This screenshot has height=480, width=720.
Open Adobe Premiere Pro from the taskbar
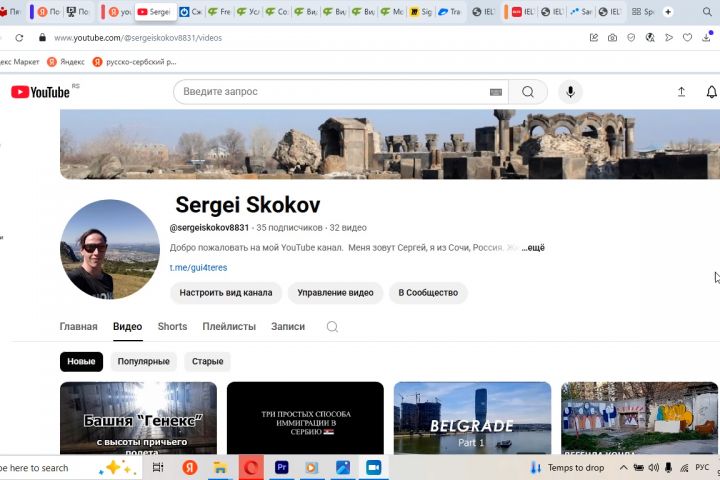[x=281, y=468]
